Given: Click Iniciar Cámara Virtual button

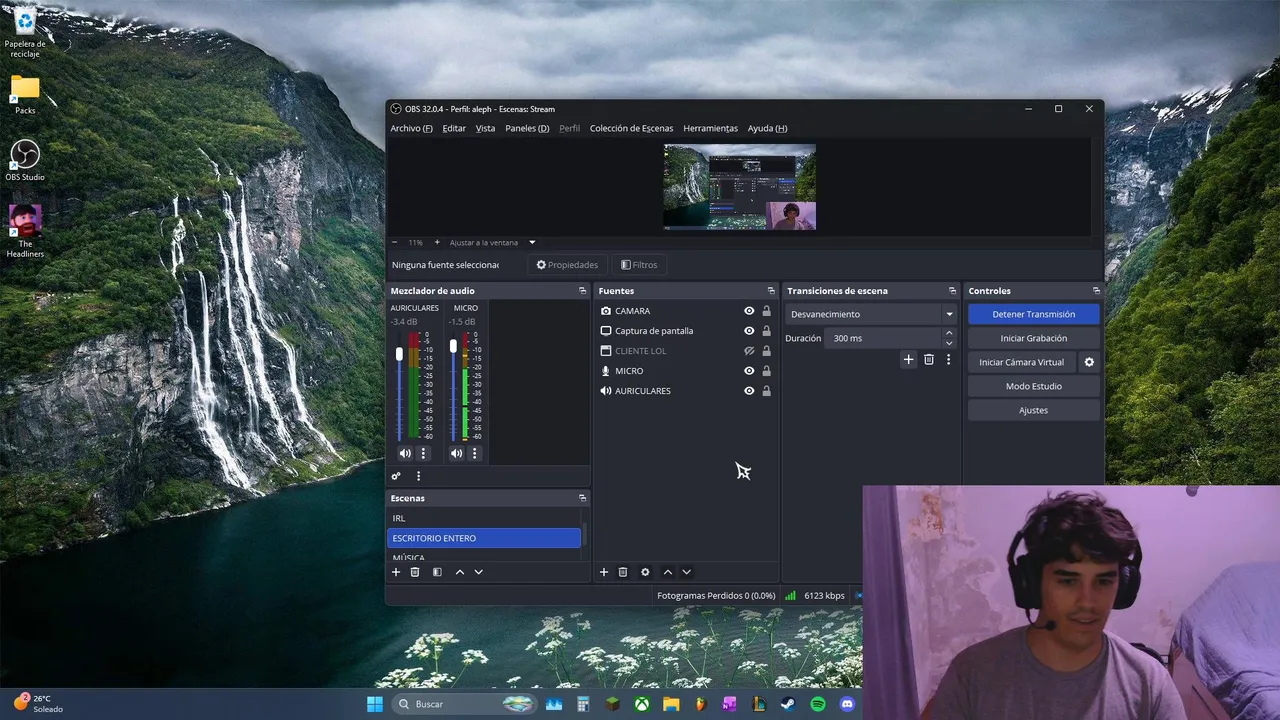Looking at the screenshot, I should coord(1021,362).
